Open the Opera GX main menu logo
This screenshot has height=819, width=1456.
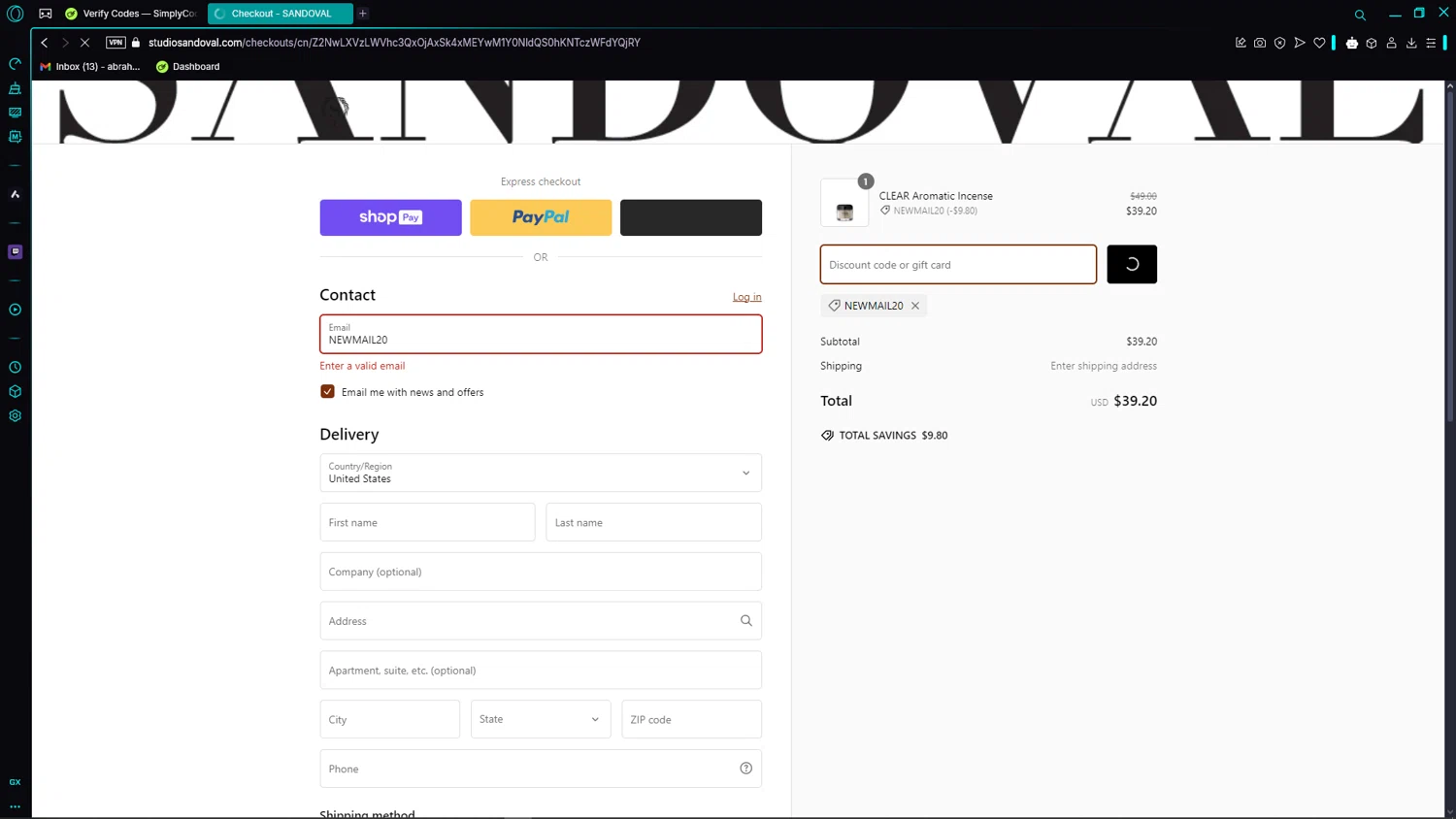tap(15, 14)
